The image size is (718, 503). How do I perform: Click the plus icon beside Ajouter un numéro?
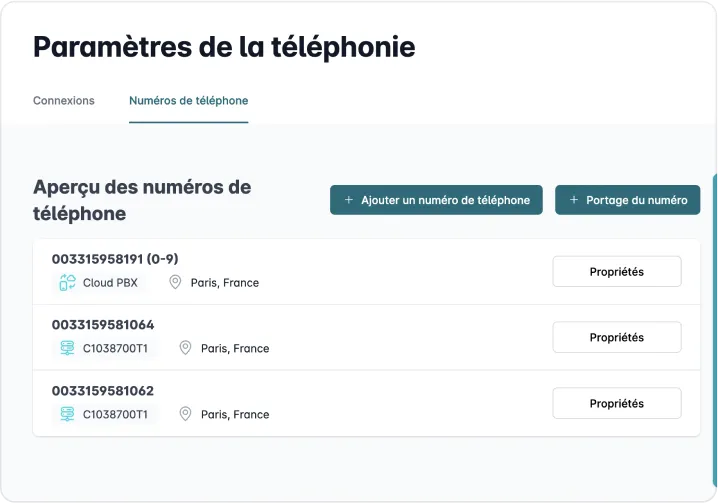point(349,200)
